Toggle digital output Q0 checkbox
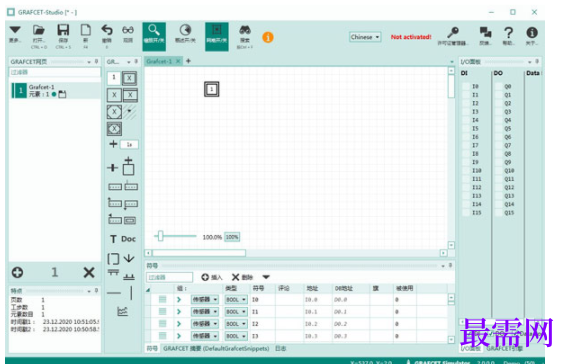This screenshot has height=364, width=572. (498, 86)
